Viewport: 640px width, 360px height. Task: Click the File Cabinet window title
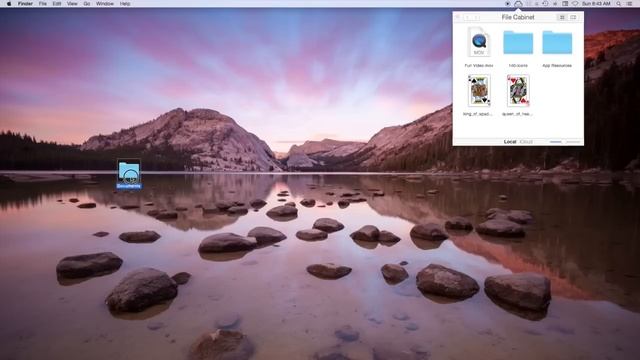[x=518, y=17]
